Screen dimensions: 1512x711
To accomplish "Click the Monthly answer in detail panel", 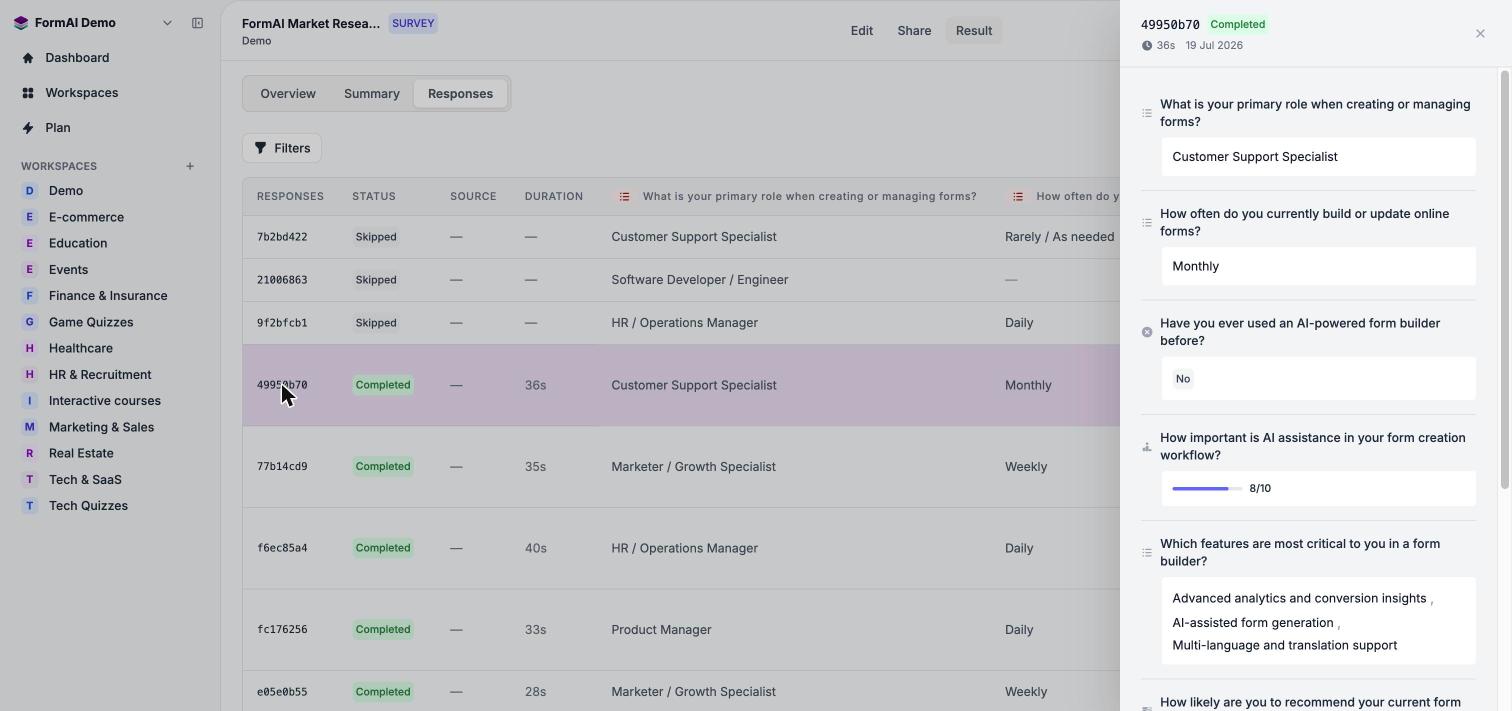I will tap(1318, 266).
